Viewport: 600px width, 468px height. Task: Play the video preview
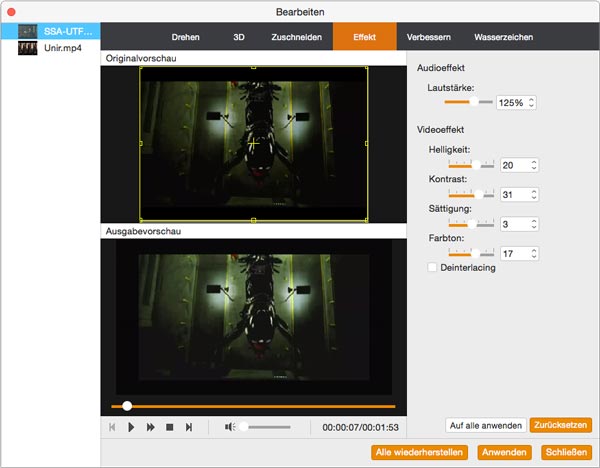click(x=131, y=427)
